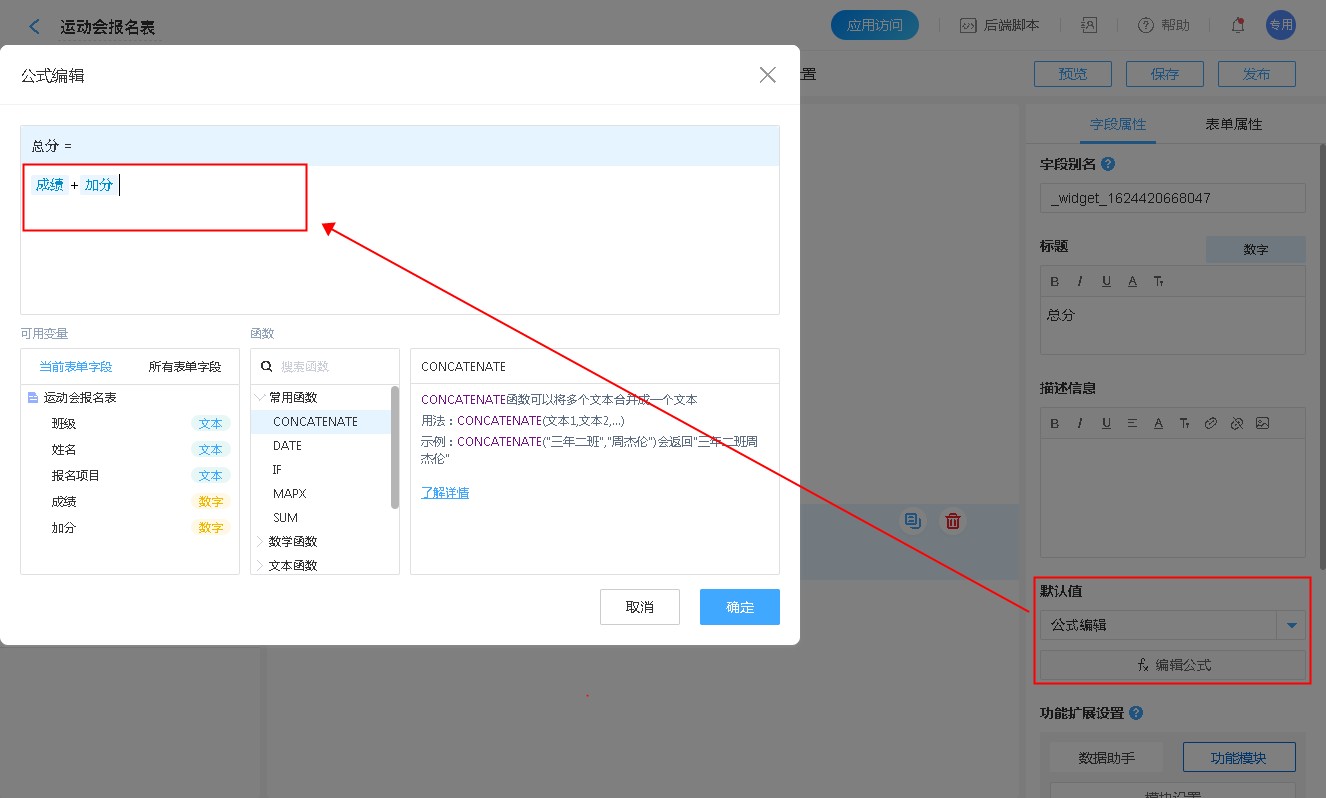Switch to 表单属性 tab
The height and width of the screenshot is (798, 1326).
point(1233,125)
